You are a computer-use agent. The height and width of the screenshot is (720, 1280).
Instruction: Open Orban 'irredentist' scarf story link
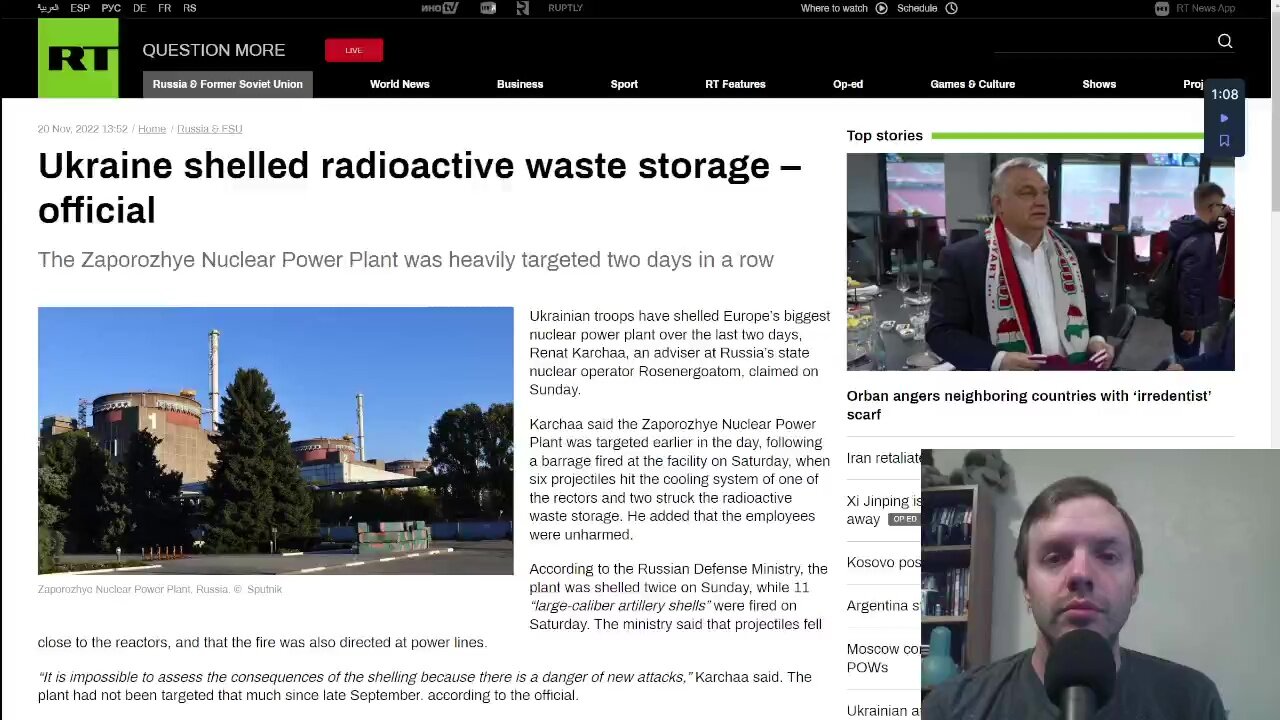coord(1029,405)
